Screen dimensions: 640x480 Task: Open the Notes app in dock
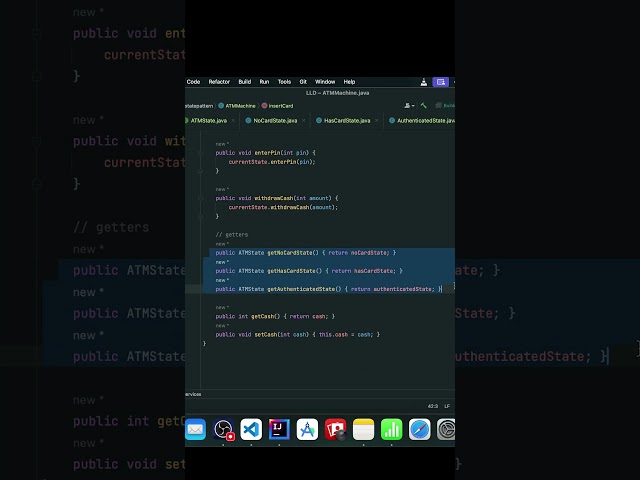[x=363, y=429]
